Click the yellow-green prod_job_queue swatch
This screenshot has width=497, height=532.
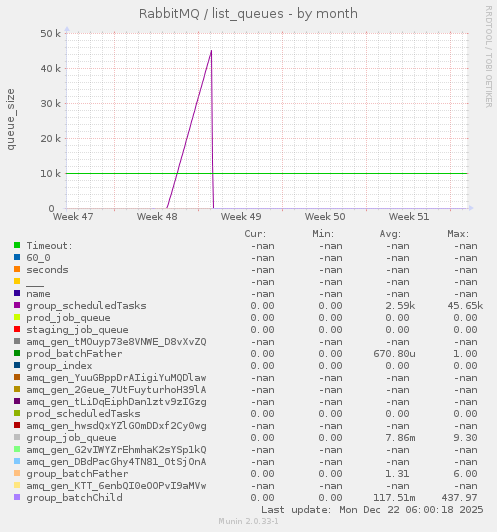pos(17,317)
